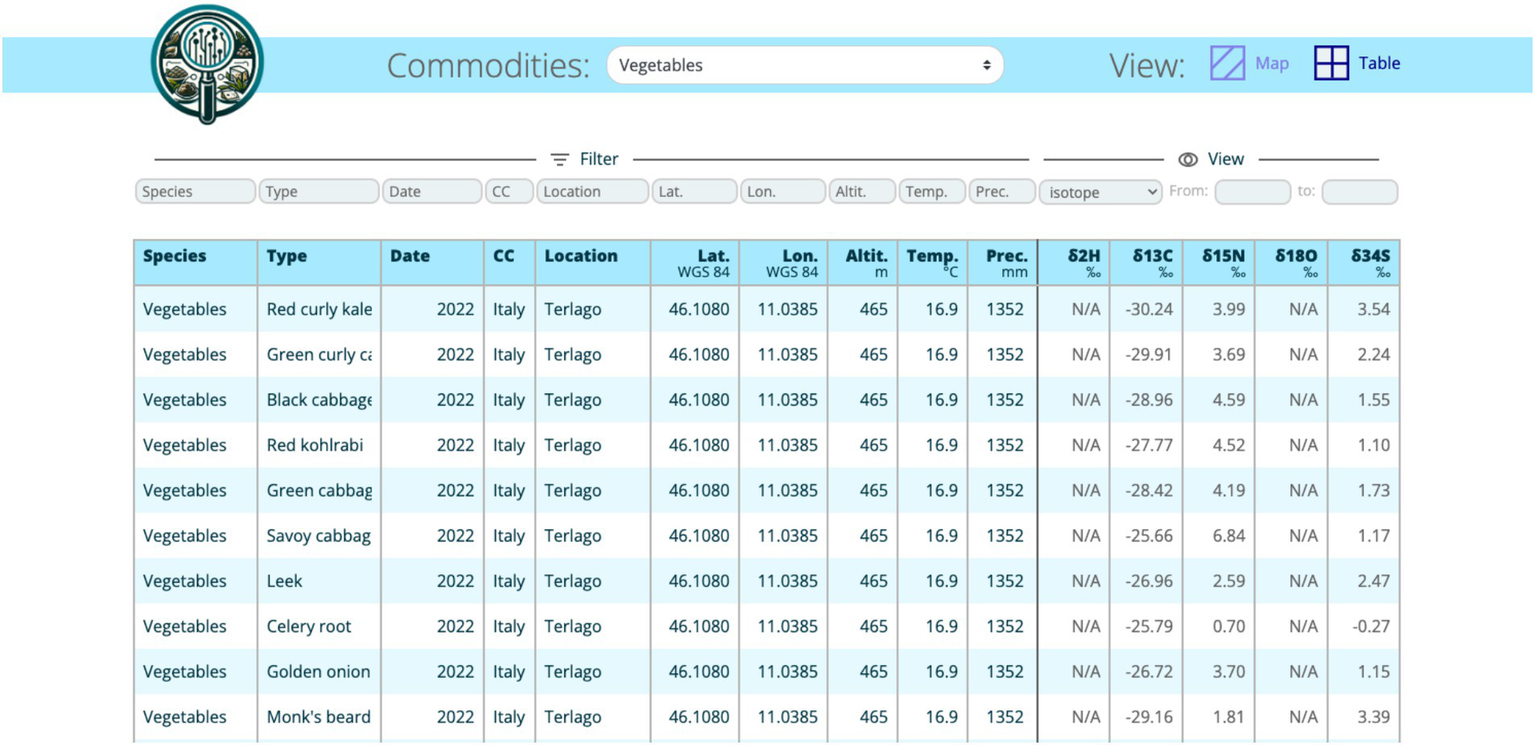This screenshot has height=745, width=1535.
Task: Click the δ34S column header
Action: pyautogui.click(x=1370, y=257)
